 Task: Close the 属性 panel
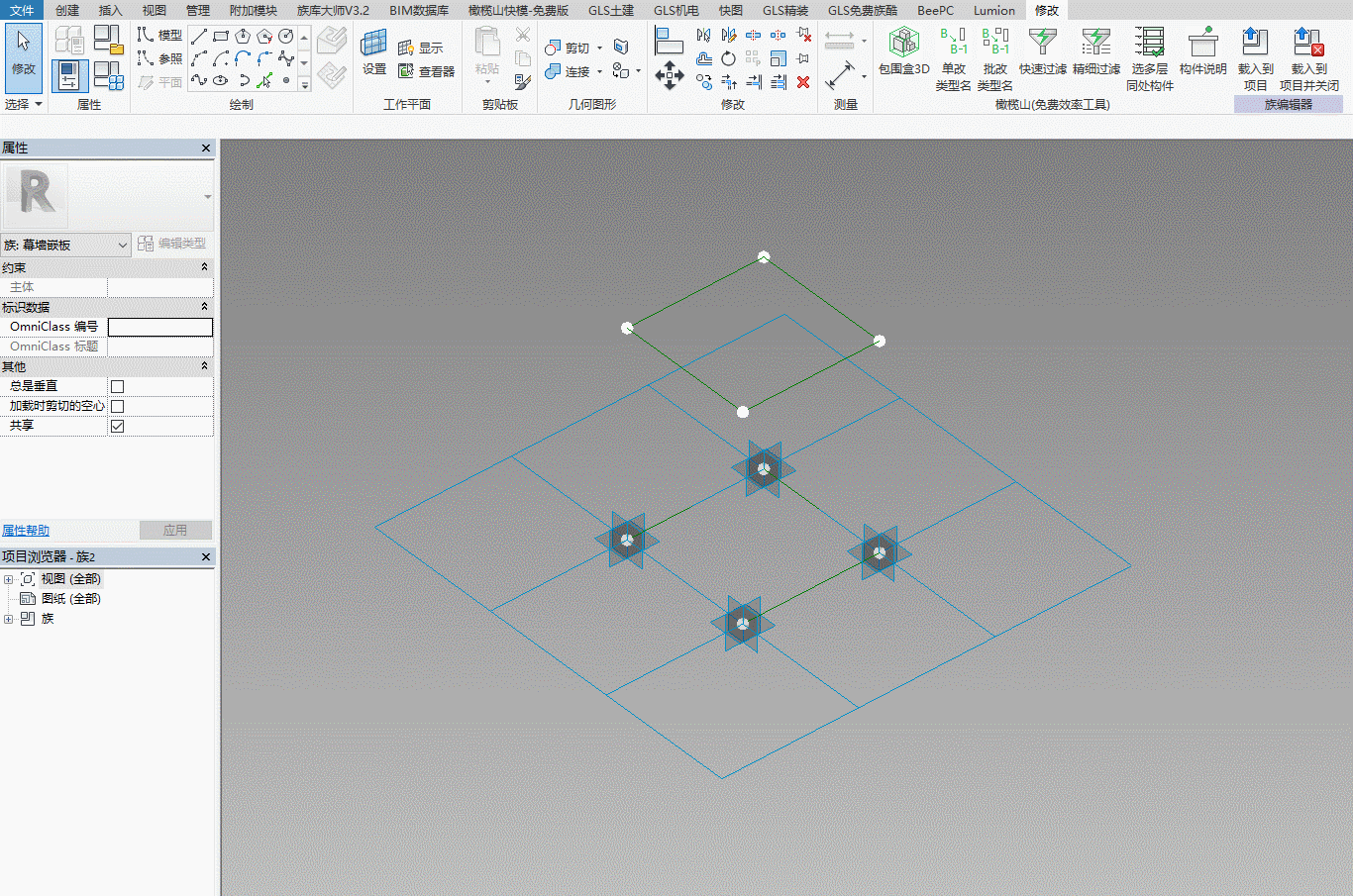click(206, 148)
